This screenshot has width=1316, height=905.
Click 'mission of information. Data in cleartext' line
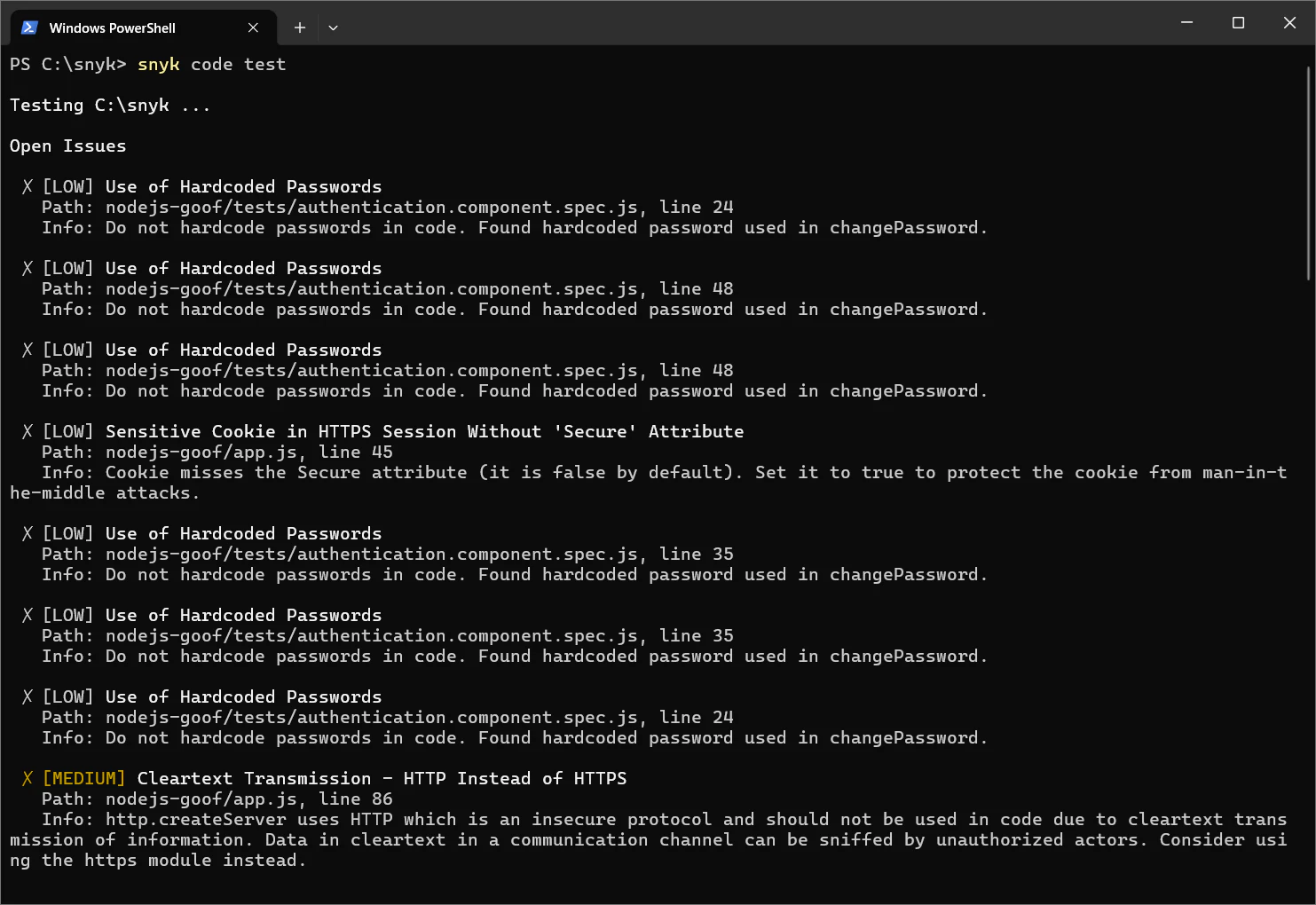(x=648, y=840)
